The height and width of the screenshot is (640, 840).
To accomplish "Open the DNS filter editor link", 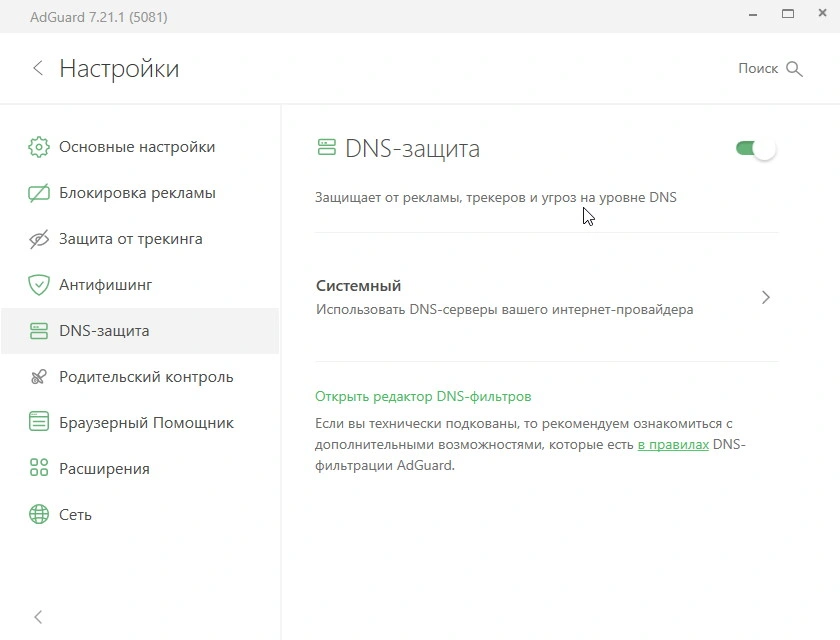I will 423,396.
